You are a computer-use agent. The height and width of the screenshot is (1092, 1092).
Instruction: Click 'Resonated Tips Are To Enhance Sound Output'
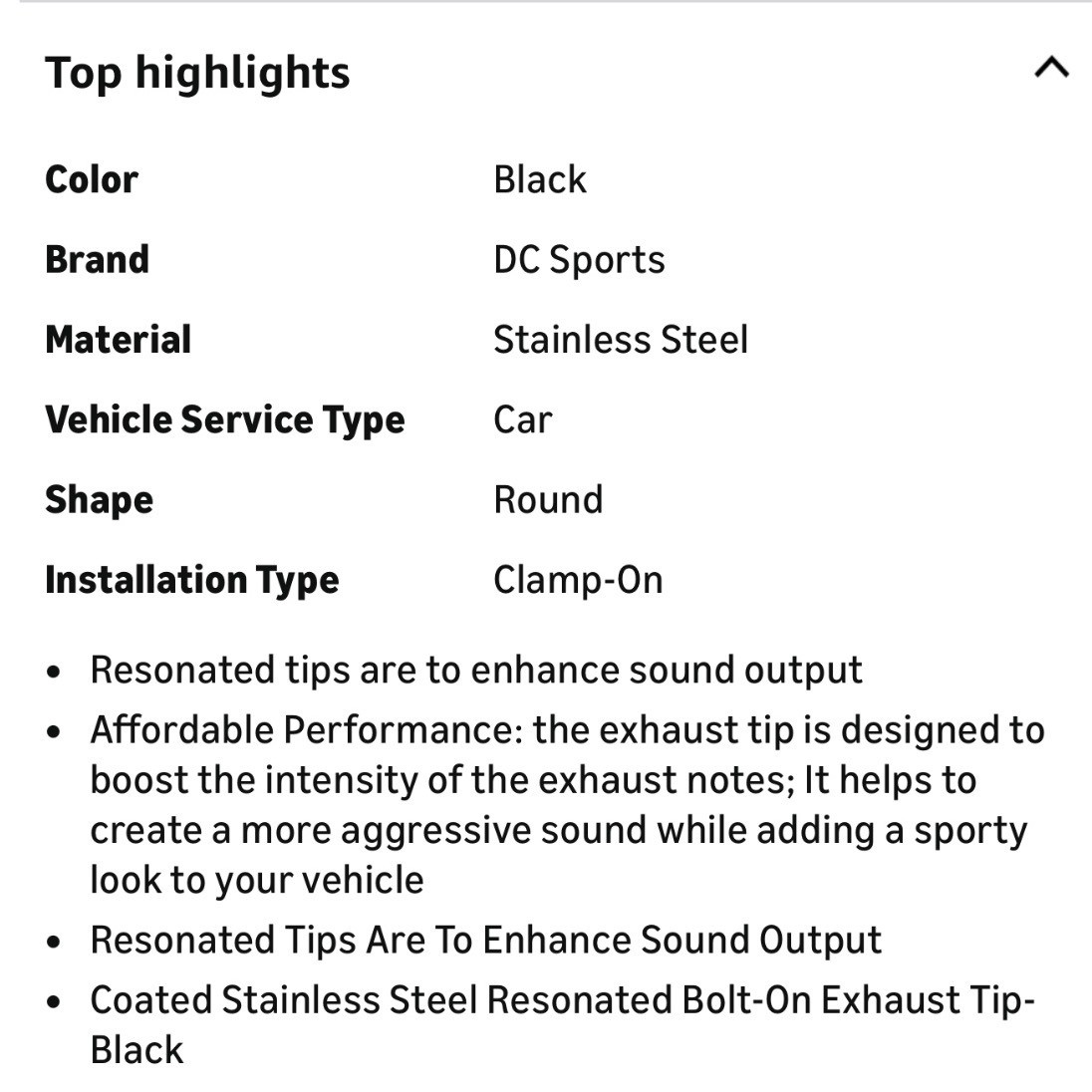point(486,941)
